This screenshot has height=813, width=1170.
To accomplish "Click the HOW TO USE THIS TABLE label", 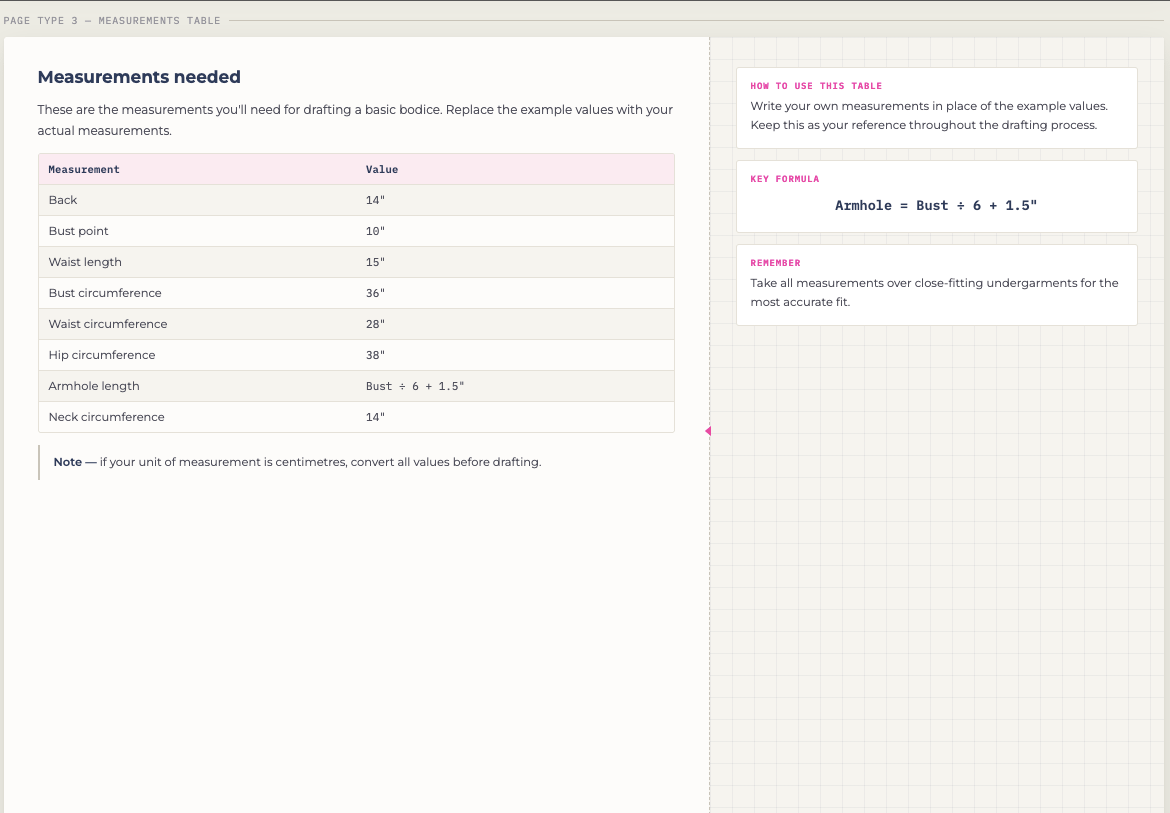I will (816, 86).
